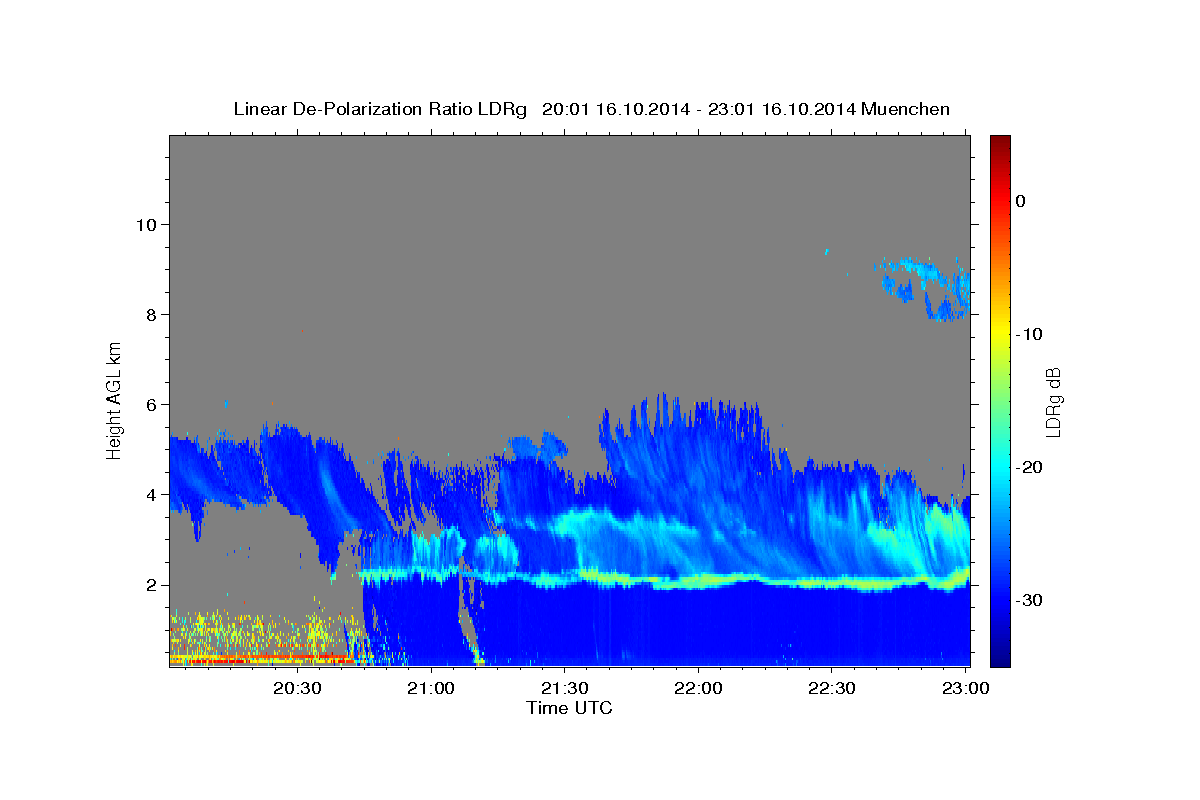Click the colorbar value -30
This screenshot has width=1200, height=800.
(1029, 600)
